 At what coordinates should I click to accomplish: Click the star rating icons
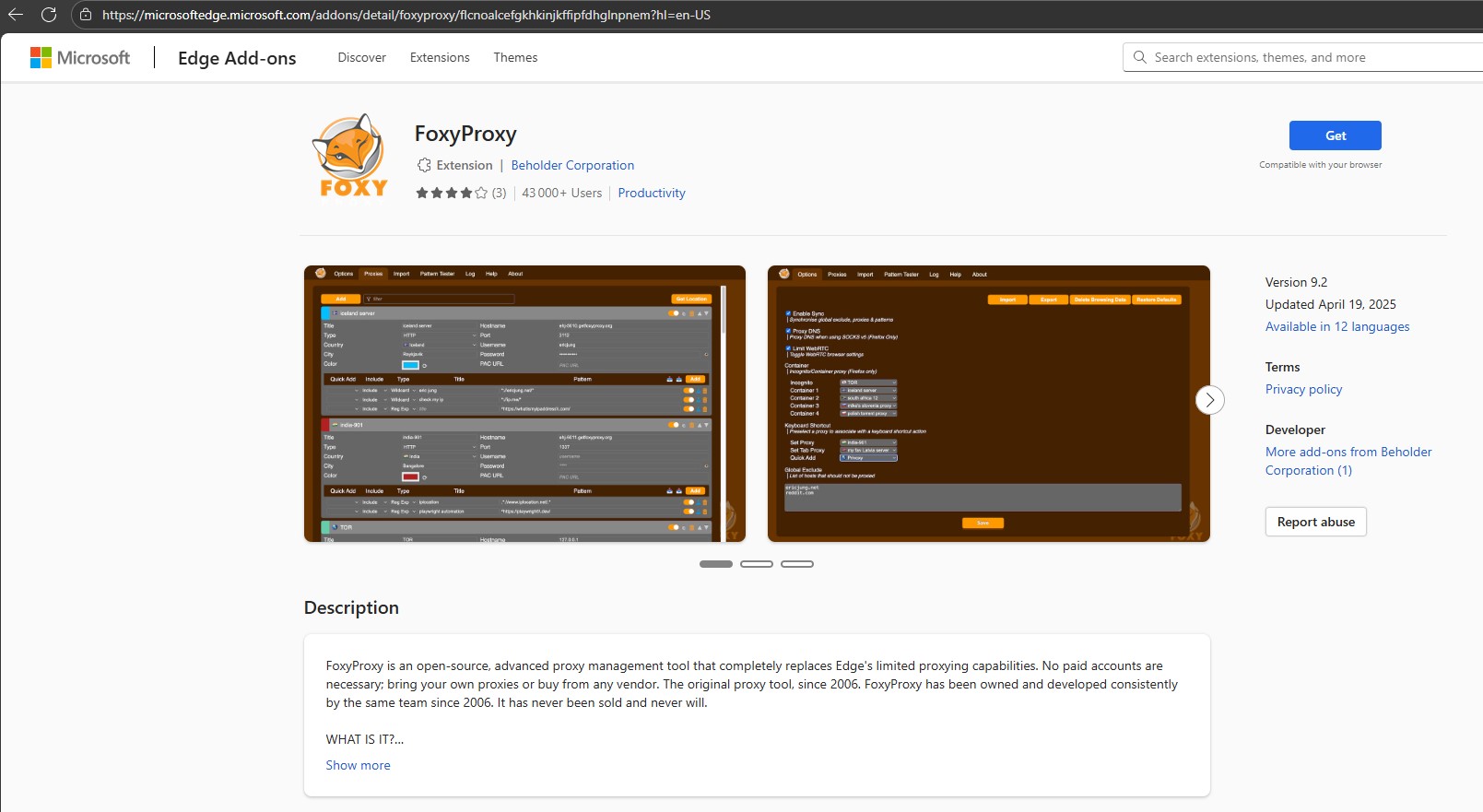point(452,193)
